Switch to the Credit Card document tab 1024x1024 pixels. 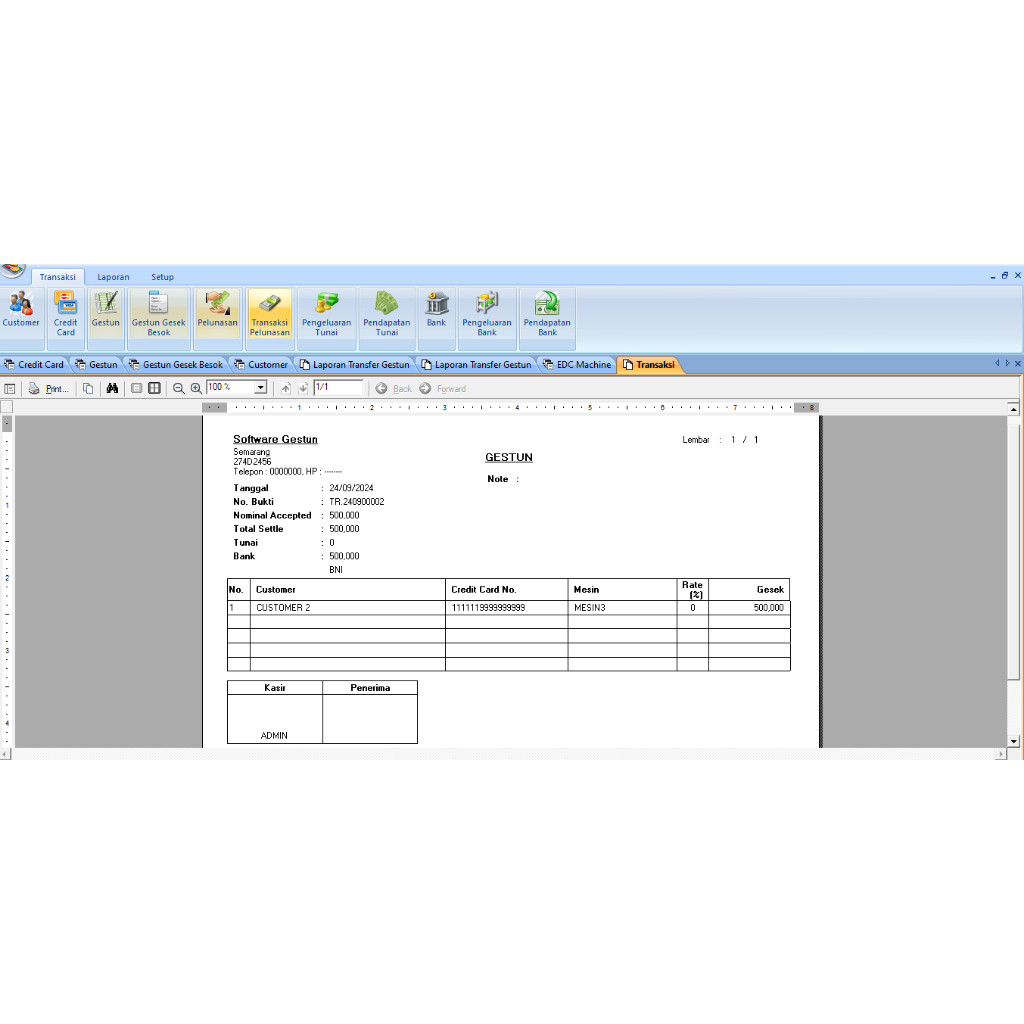tap(35, 364)
